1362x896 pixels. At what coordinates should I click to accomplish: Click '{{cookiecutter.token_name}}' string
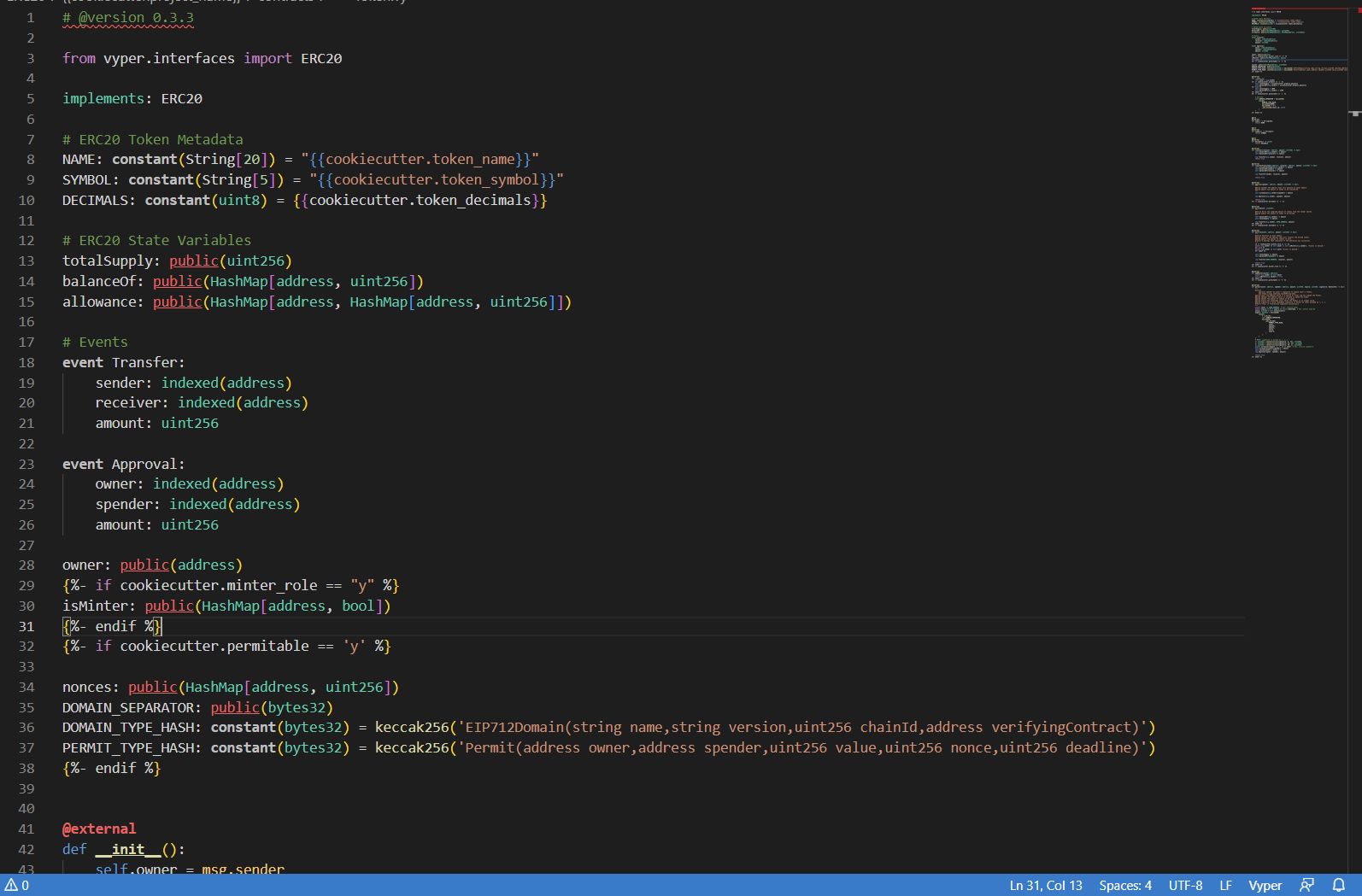pyautogui.click(x=420, y=159)
